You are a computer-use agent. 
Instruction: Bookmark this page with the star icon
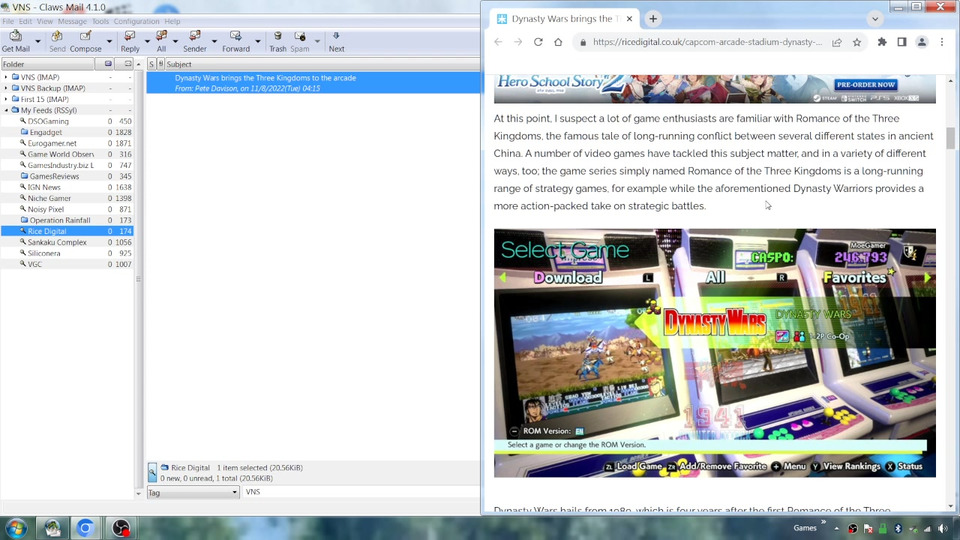857,42
